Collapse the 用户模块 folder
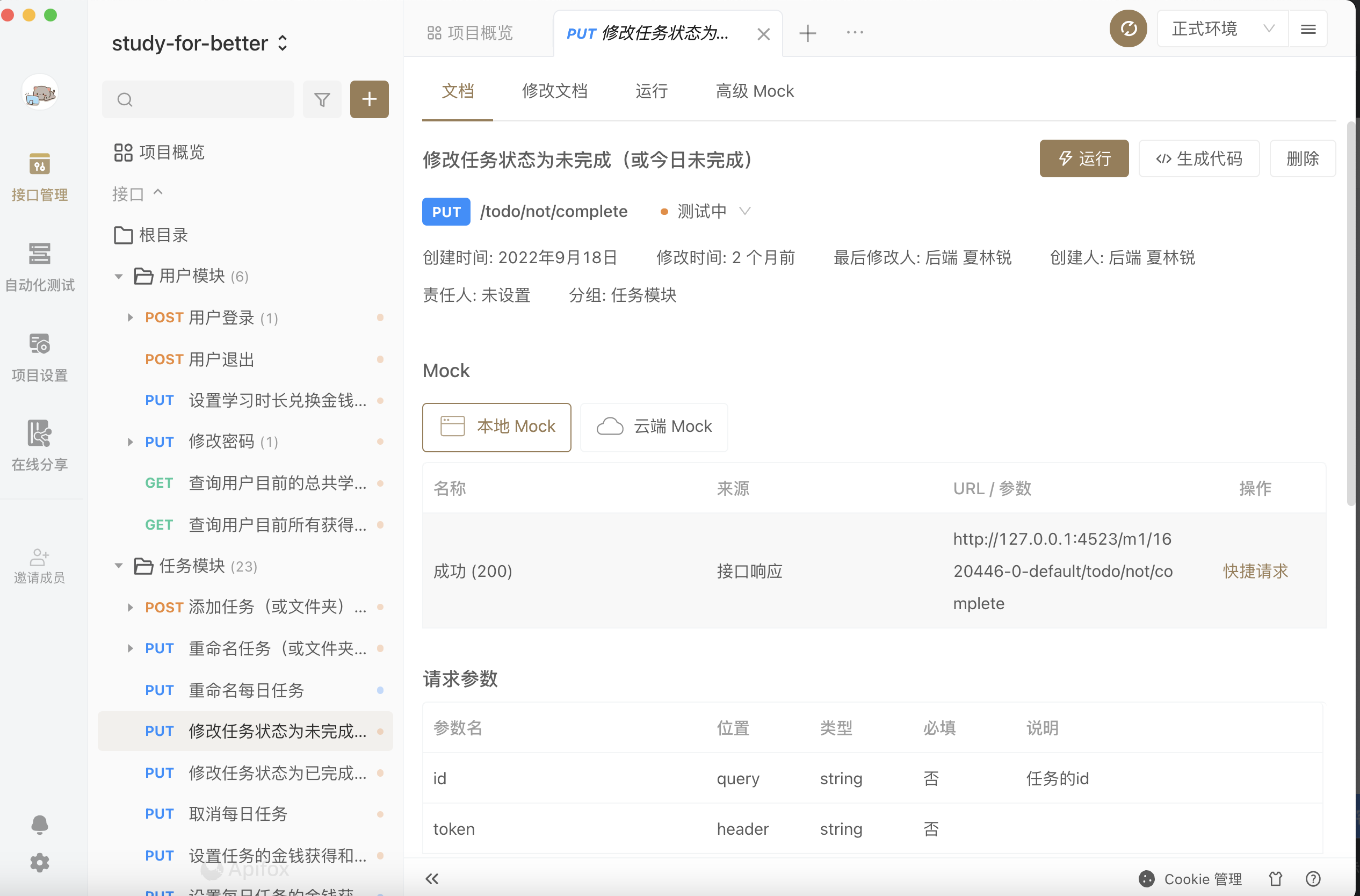The width and height of the screenshot is (1360, 896). (119, 277)
